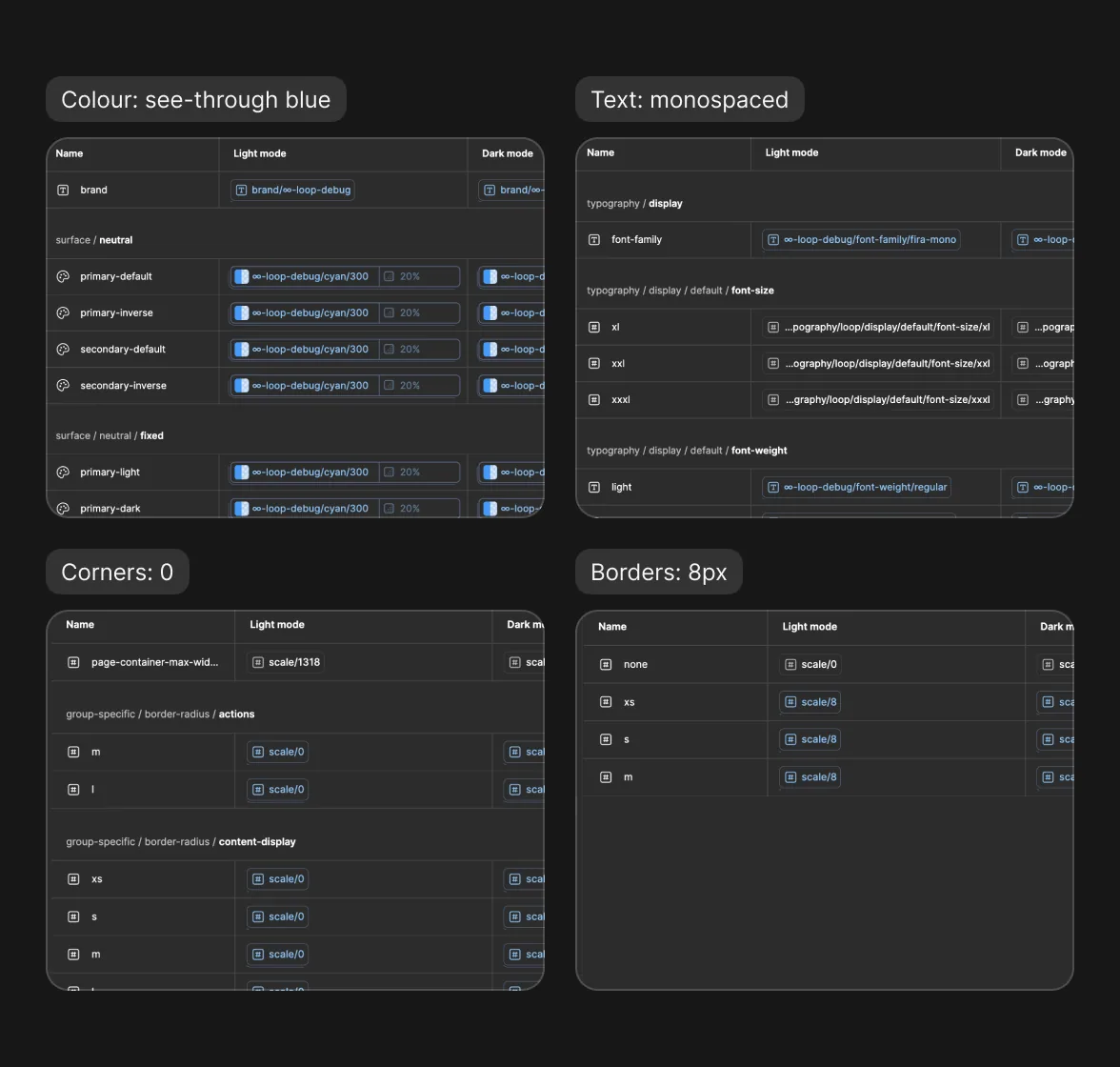Click the number icon beside content-display m

click(73, 955)
